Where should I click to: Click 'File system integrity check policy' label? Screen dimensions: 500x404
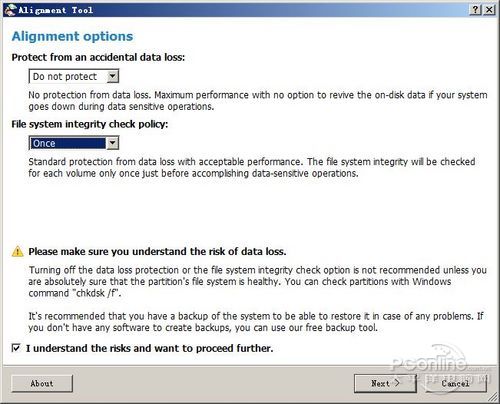tap(90, 124)
